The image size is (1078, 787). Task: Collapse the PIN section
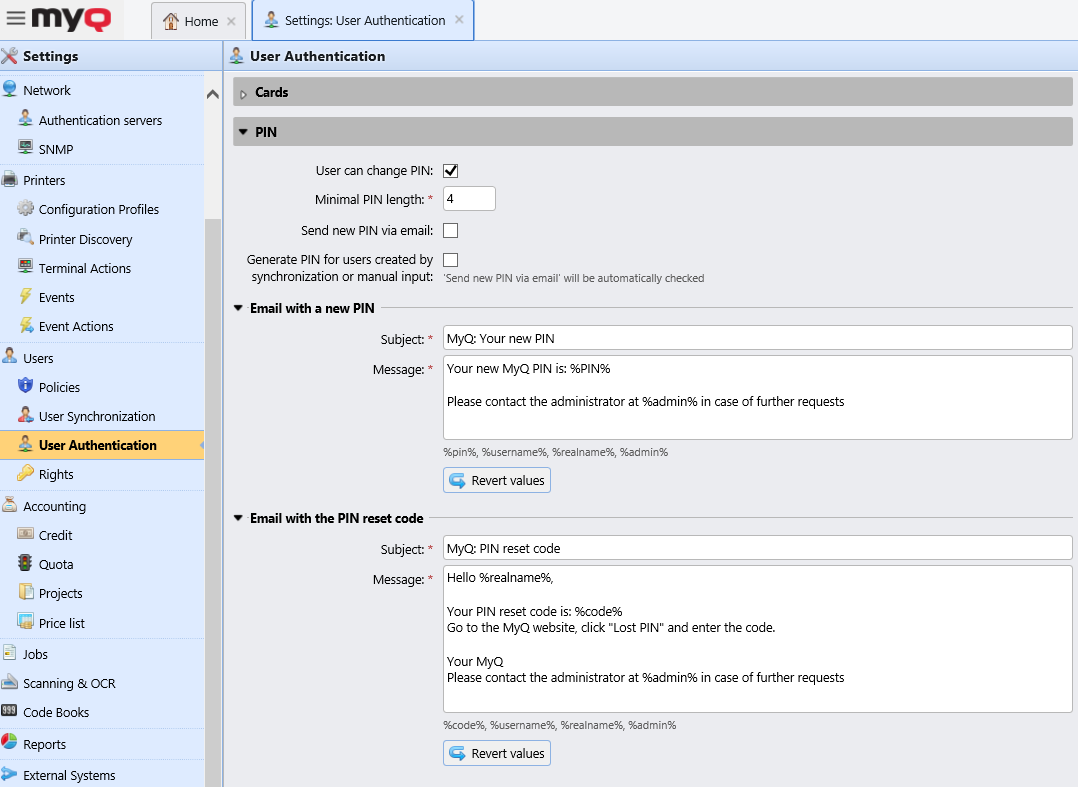coord(244,131)
